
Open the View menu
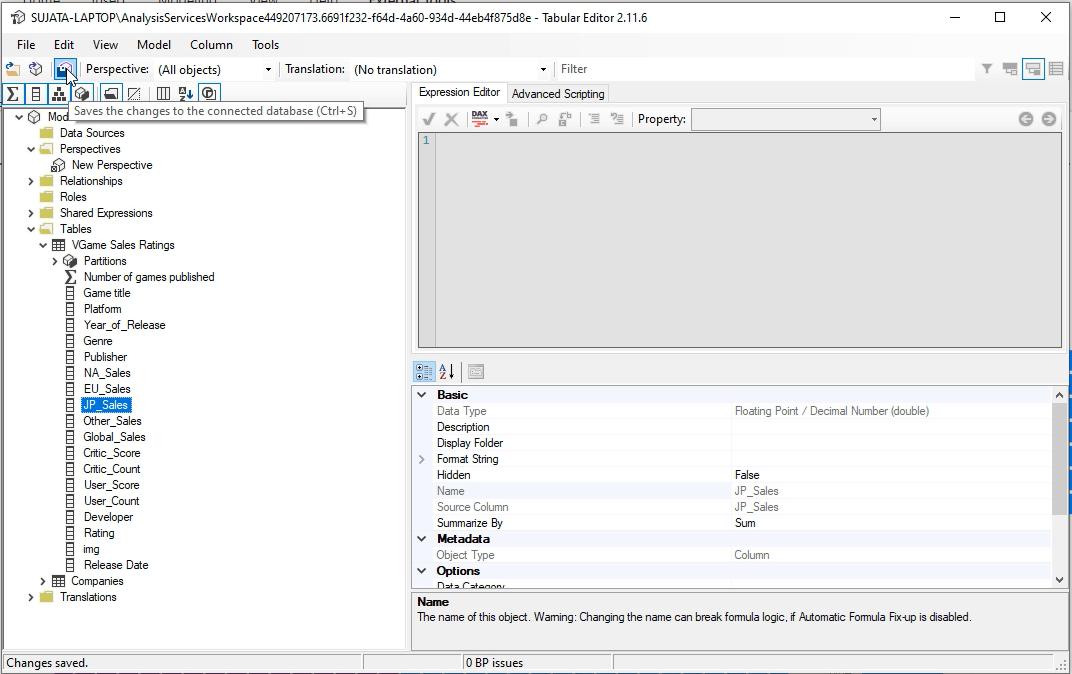point(105,45)
